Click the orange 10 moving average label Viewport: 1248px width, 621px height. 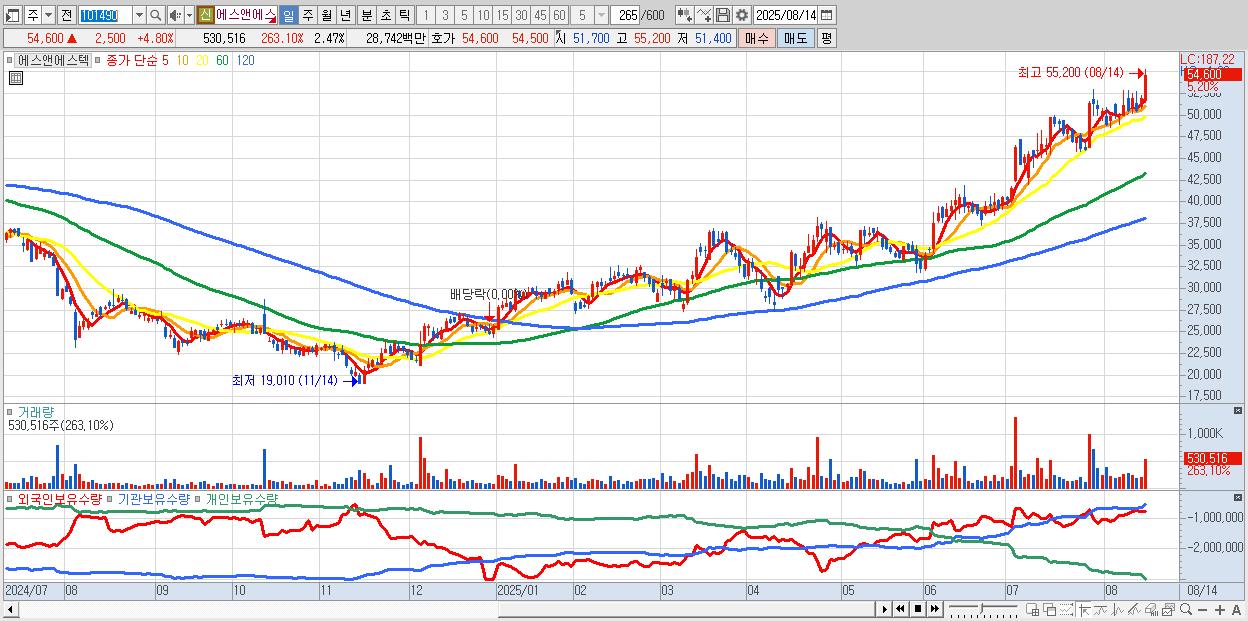coord(182,60)
